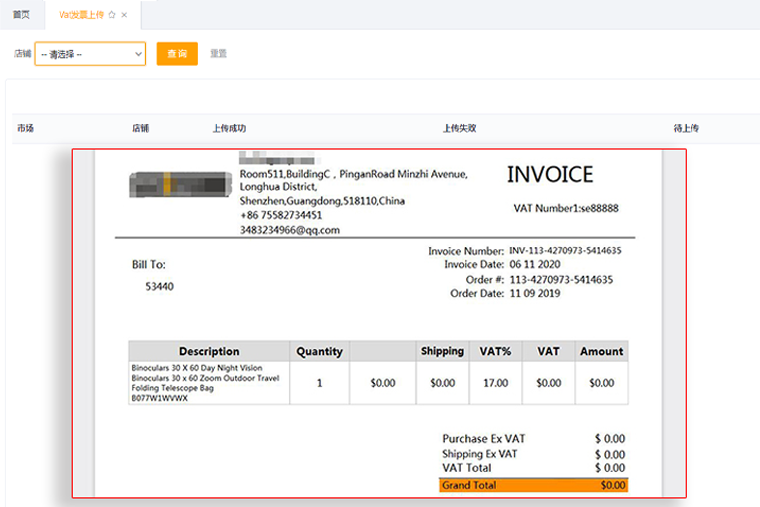The image size is (760, 507).
Task: Close the Vat发票上传 tab
Action: click(124, 15)
